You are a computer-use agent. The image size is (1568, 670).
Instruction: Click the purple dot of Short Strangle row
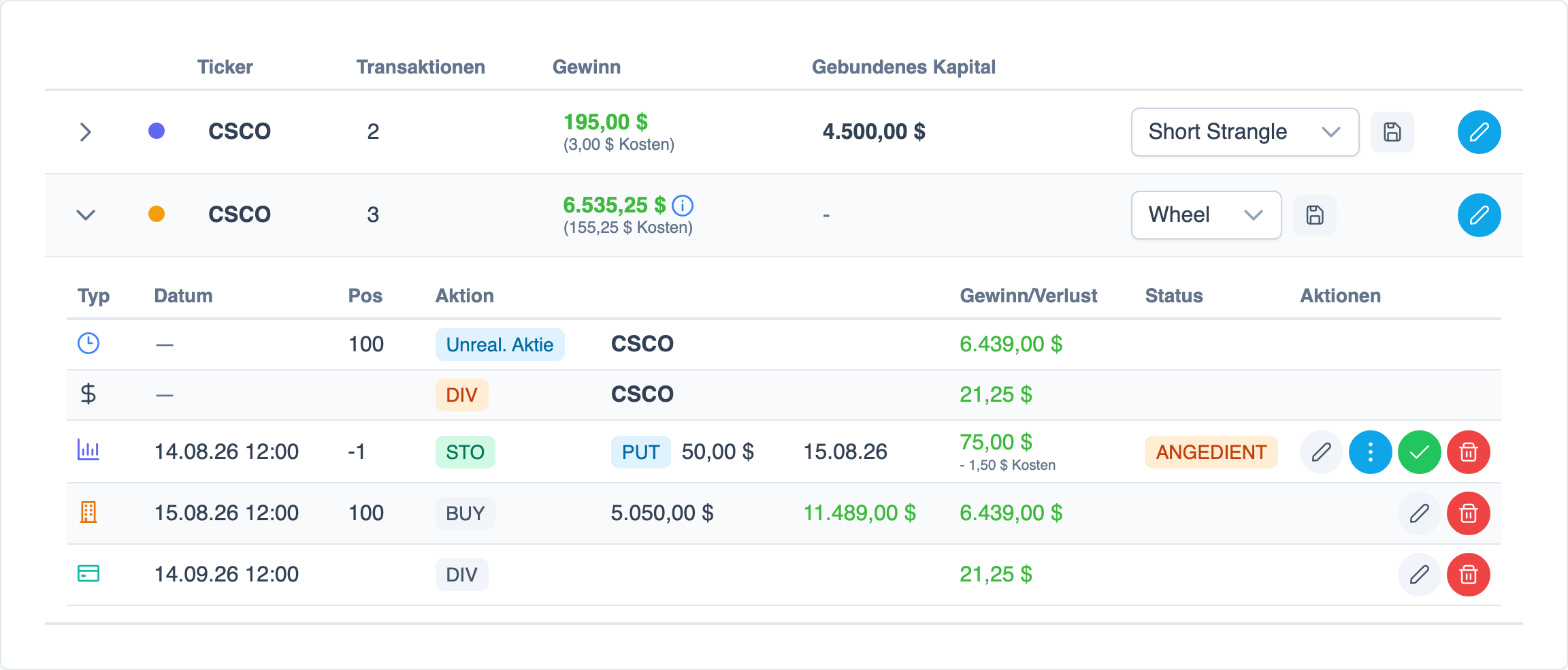(157, 131)
